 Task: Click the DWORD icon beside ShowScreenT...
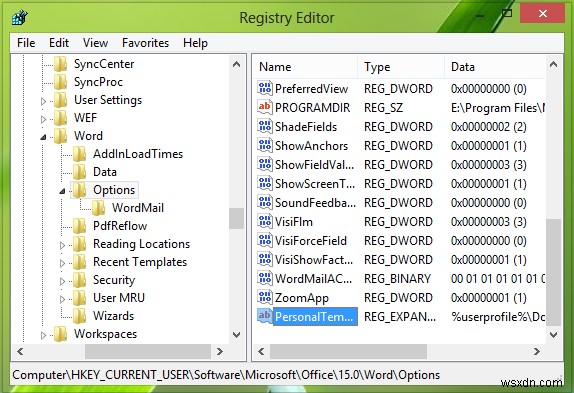point(265,183)
